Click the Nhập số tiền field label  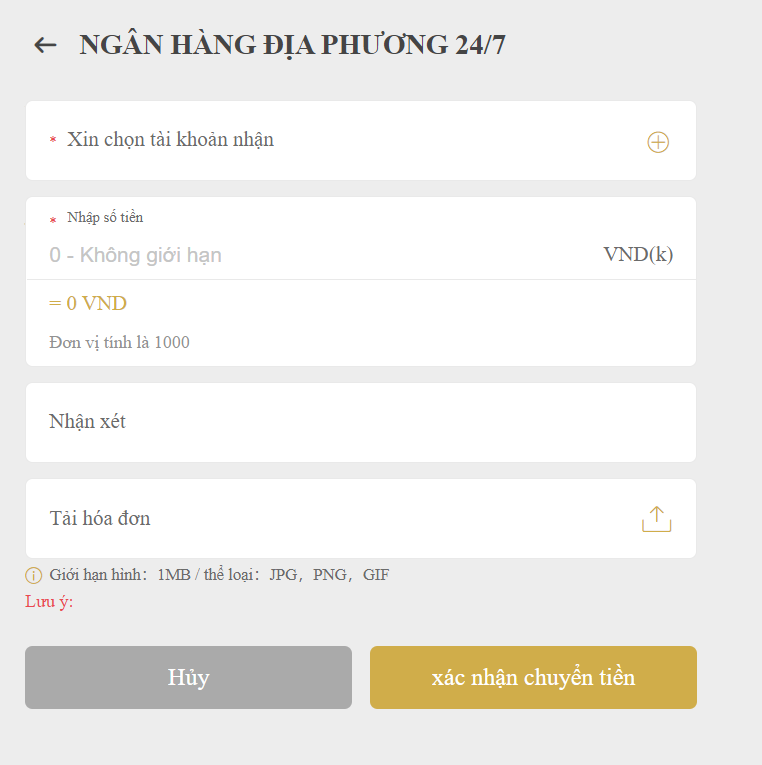(x=105, y=217)
